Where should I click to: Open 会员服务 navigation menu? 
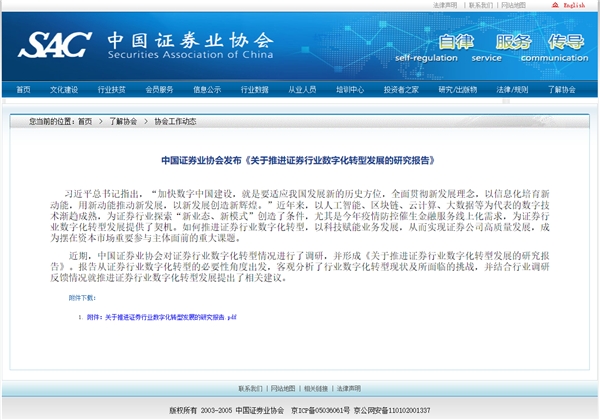[x=159, y=90]
